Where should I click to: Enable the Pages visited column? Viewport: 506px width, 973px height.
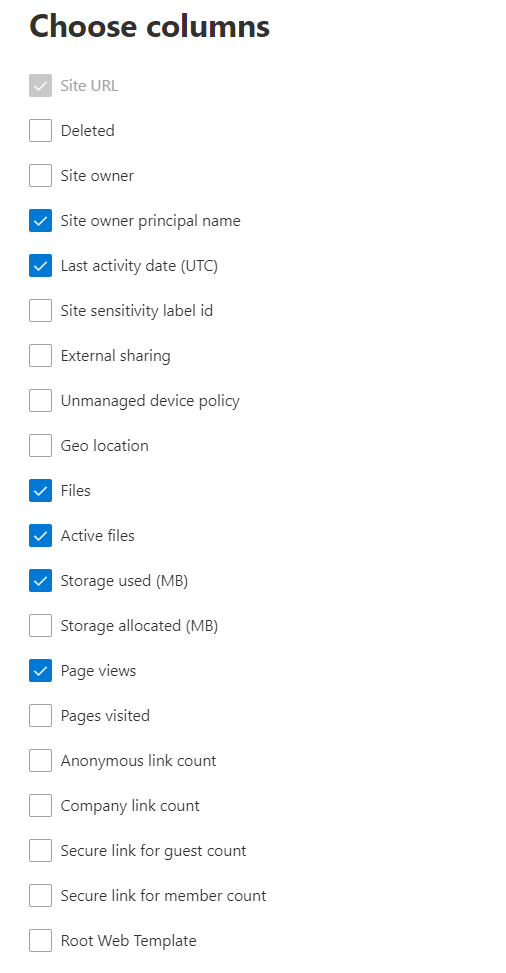click(40, 715)
